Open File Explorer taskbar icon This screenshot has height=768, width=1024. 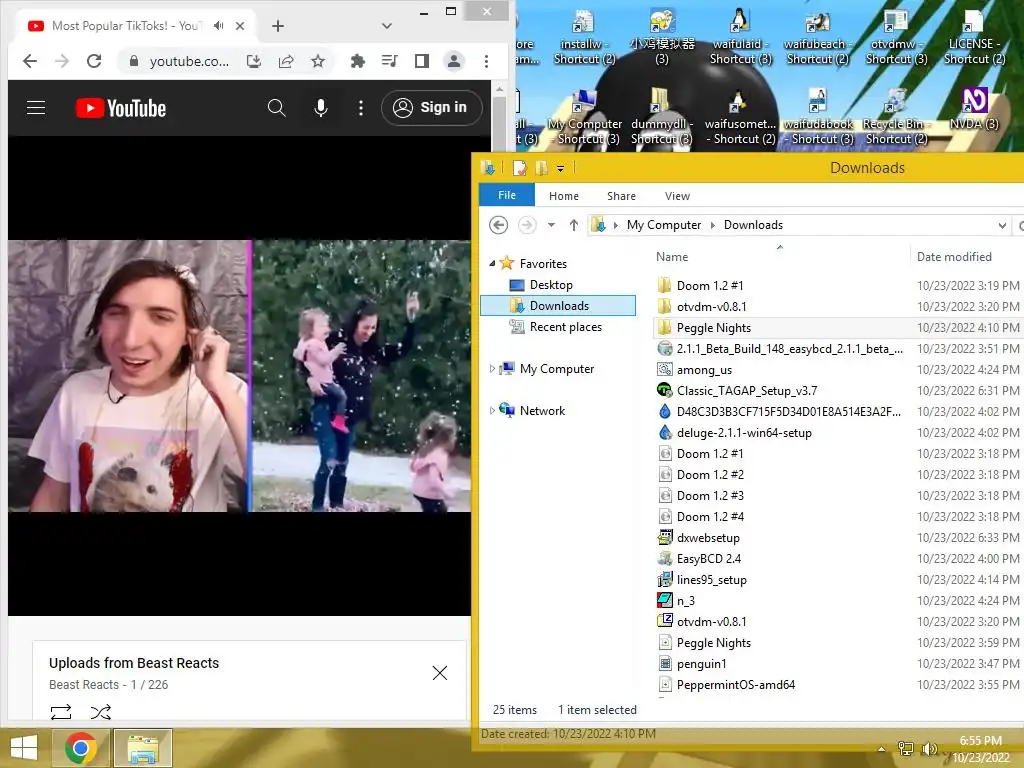click(143, 748)
